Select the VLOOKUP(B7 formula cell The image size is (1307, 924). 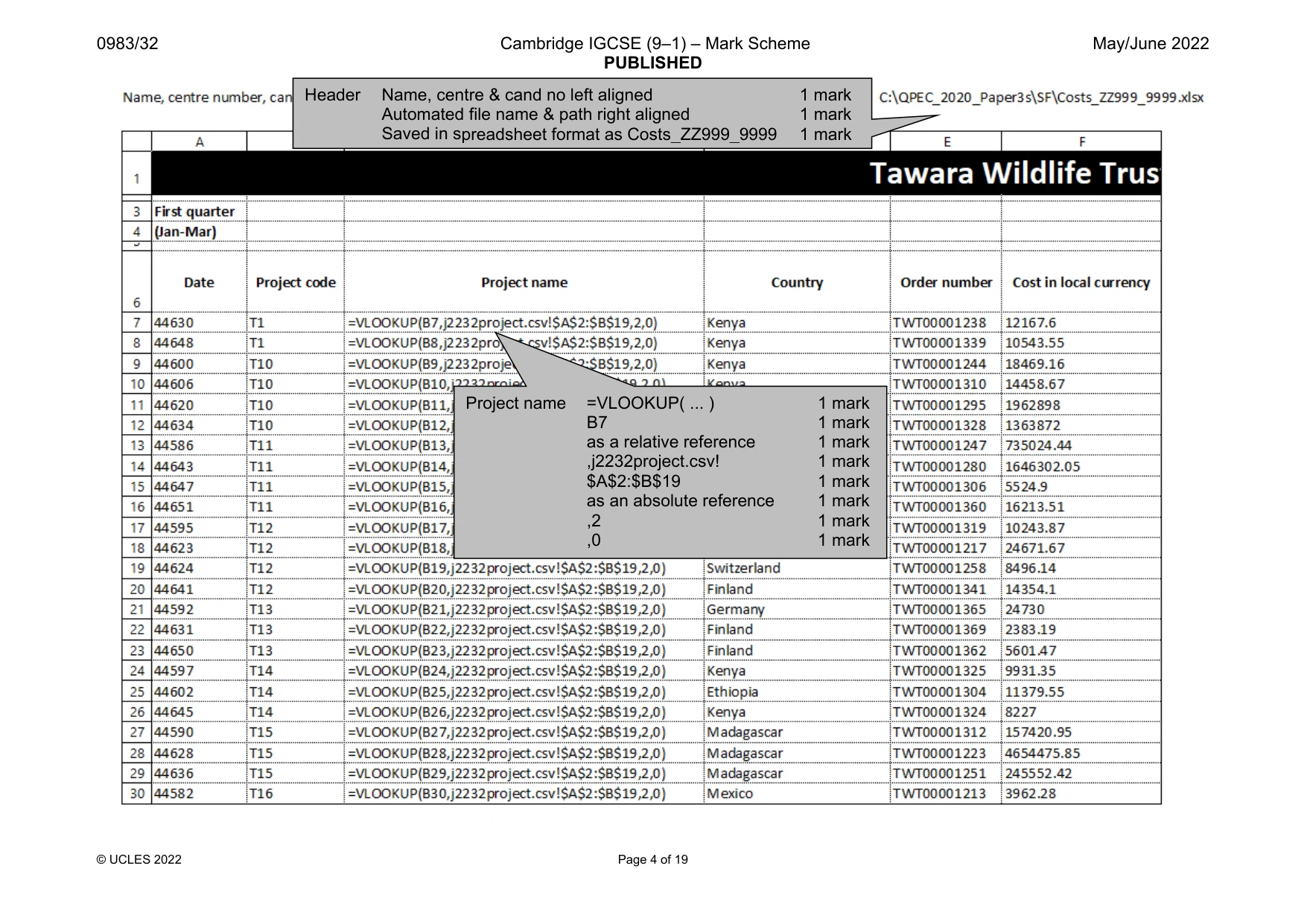tap(524, 322)
